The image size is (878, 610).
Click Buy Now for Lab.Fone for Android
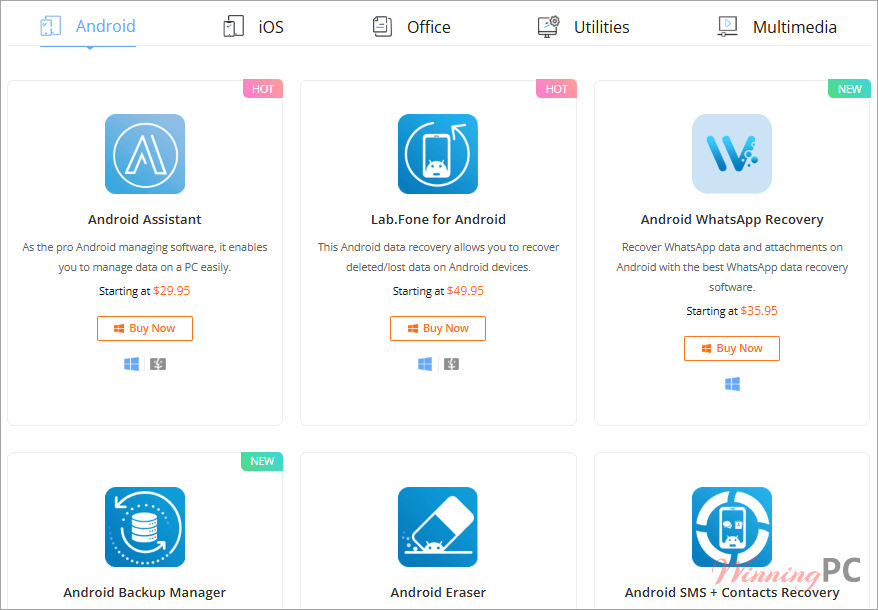[438, 328]
